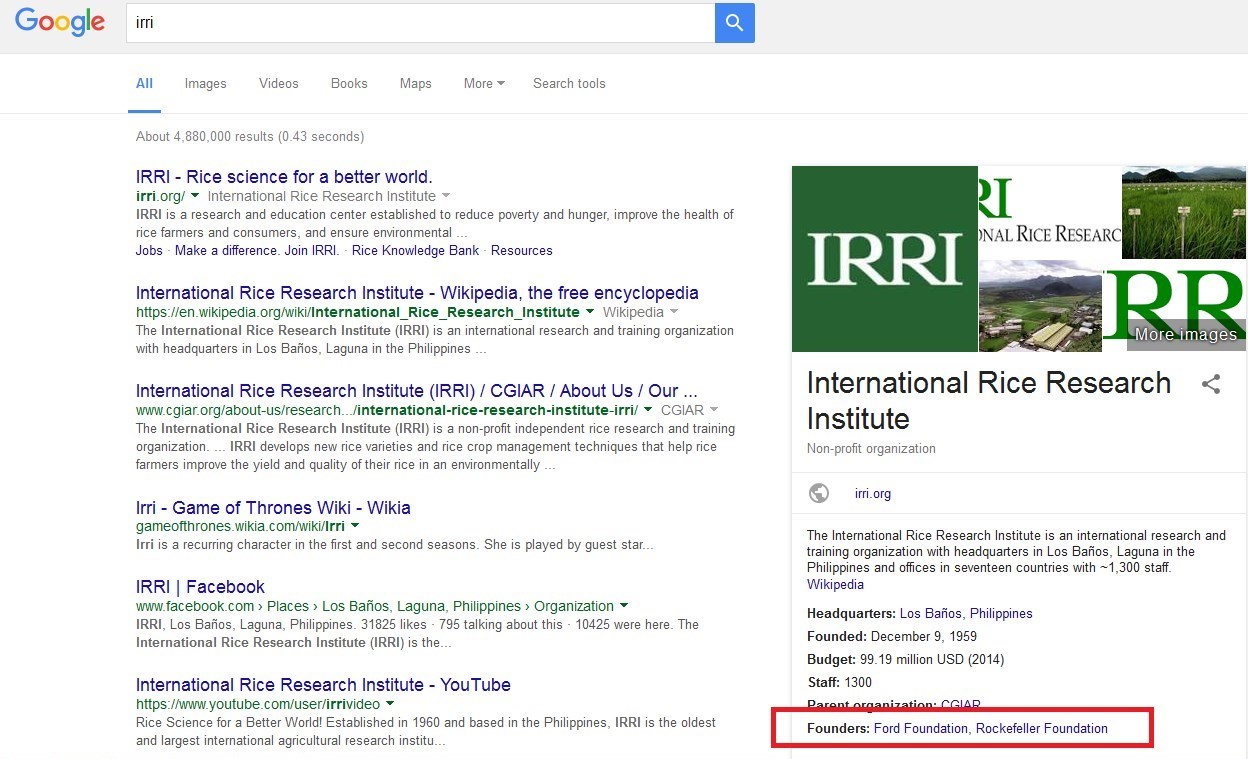The height and width of the screenshot is (759, 1248).
Task: Click the globe icon beside irri.org
Action: click(819, 493)
